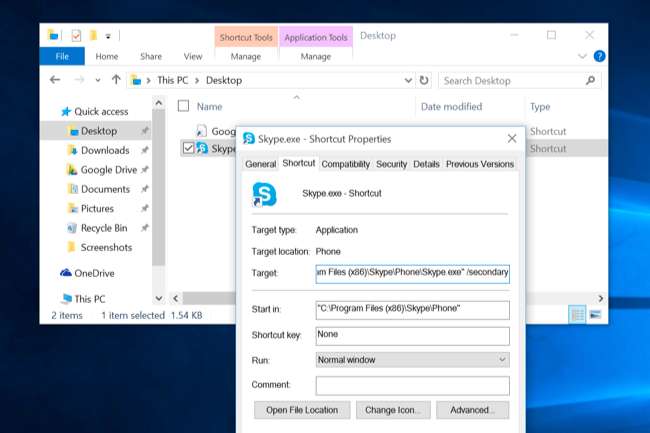
Task: Click into the Target text field
Action: [412, 272]
